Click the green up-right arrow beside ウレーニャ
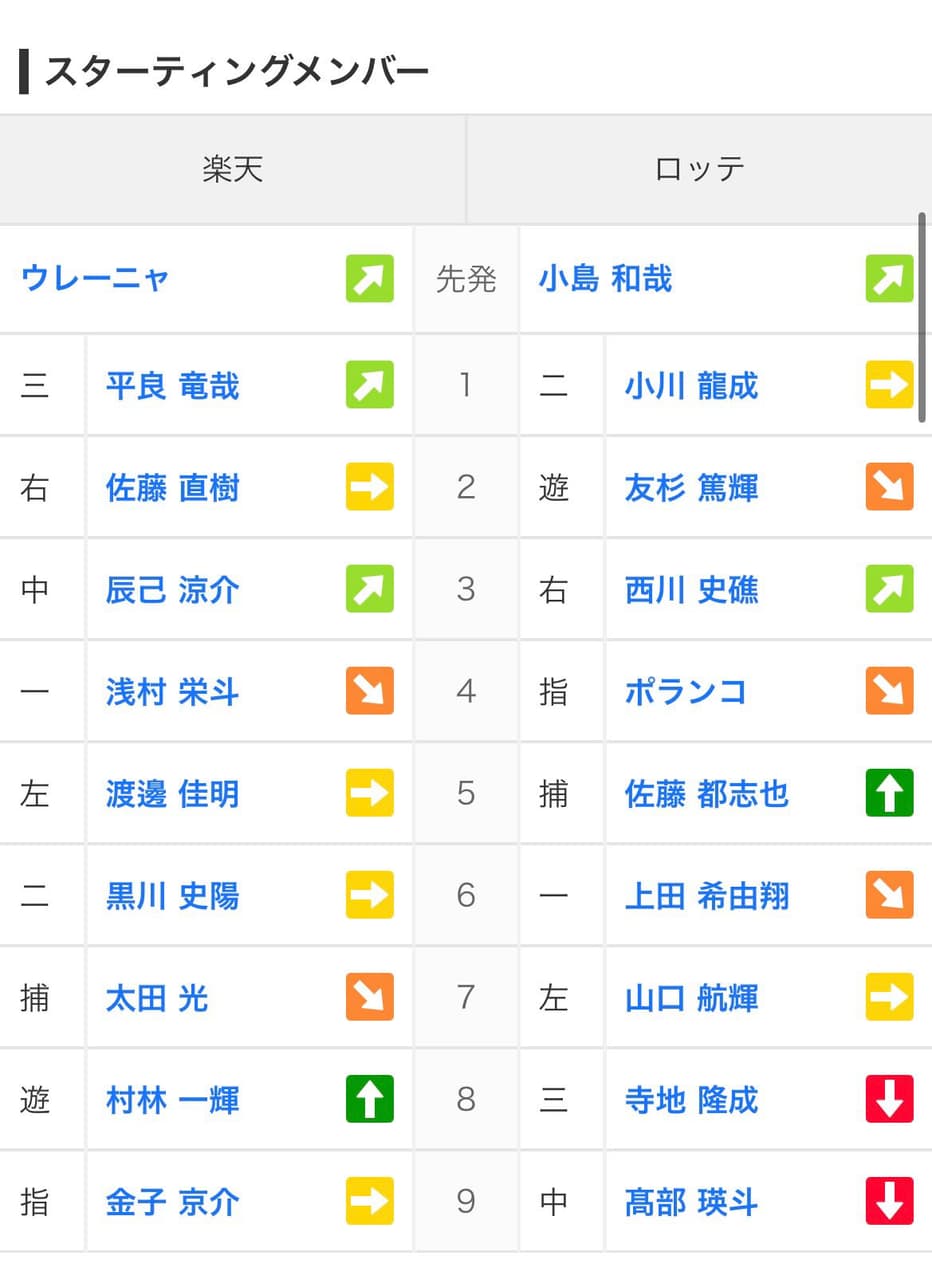The width and height of the screenshot is (932, 1280). (370, 279)
